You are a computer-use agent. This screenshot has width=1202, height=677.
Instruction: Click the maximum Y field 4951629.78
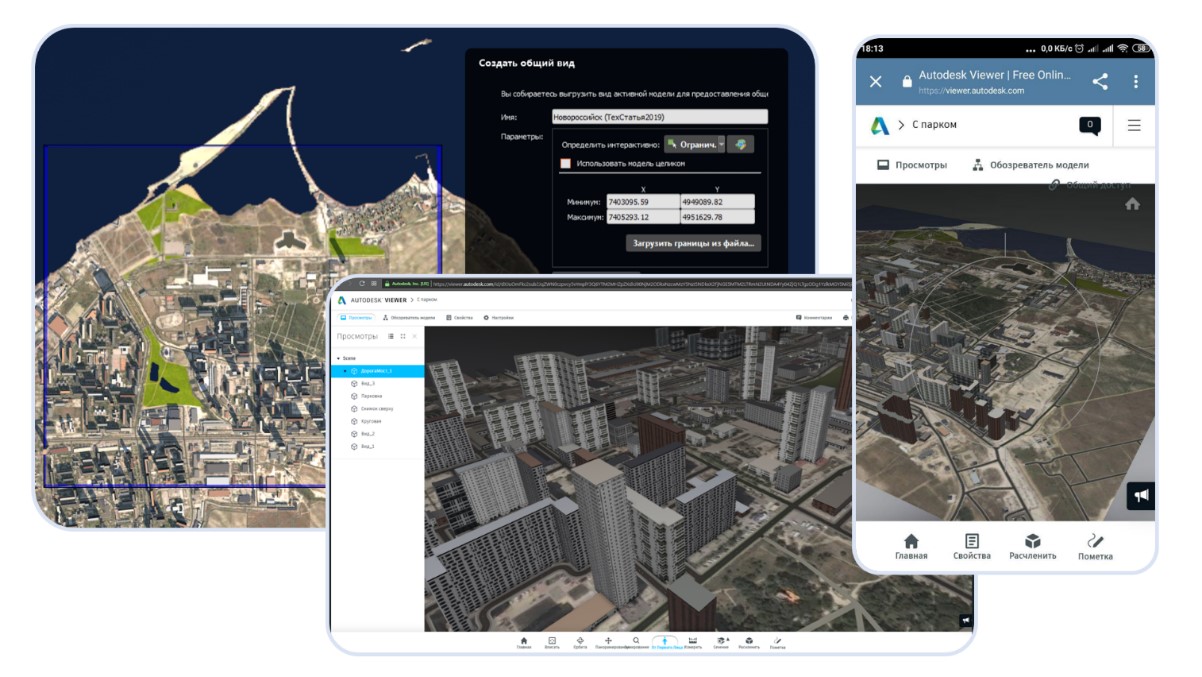717,217
